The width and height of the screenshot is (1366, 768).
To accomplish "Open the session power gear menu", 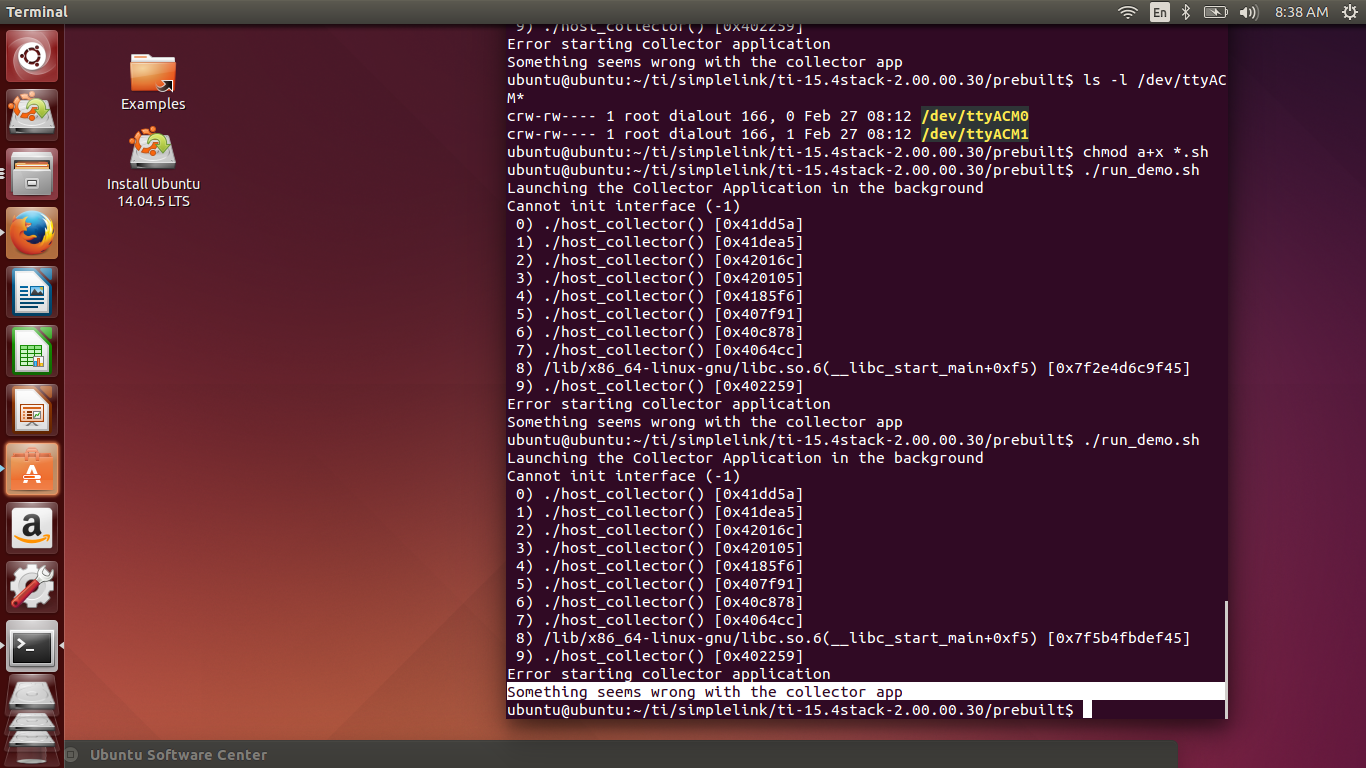I will (1348, 12).
